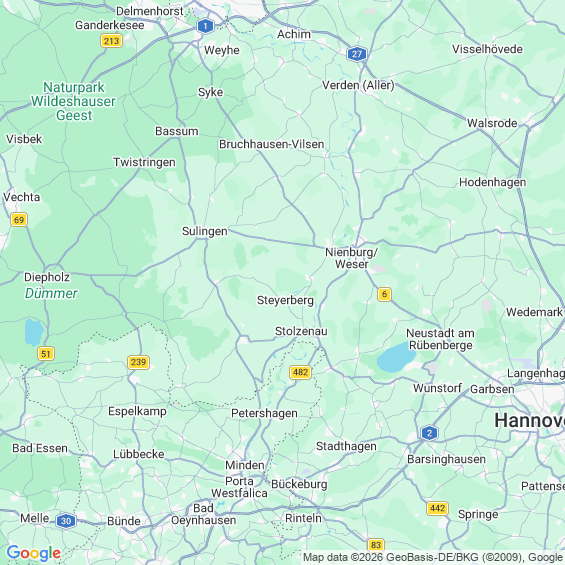This screenshot has width=565, height=565.
Task: Click the map data copyright attribution text
Action: coord(433,557)
